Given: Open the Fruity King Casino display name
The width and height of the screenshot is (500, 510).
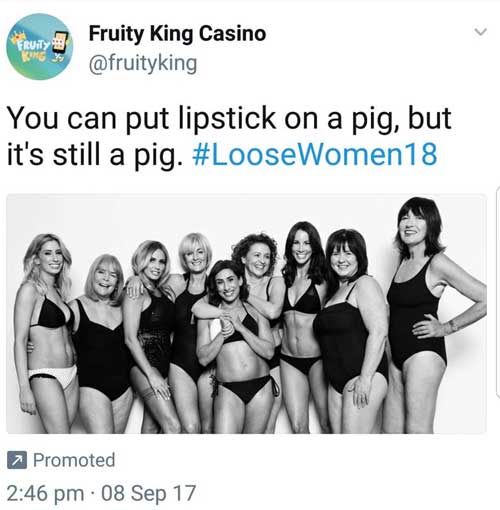Looking at the screenshot, I should [177, 34].
